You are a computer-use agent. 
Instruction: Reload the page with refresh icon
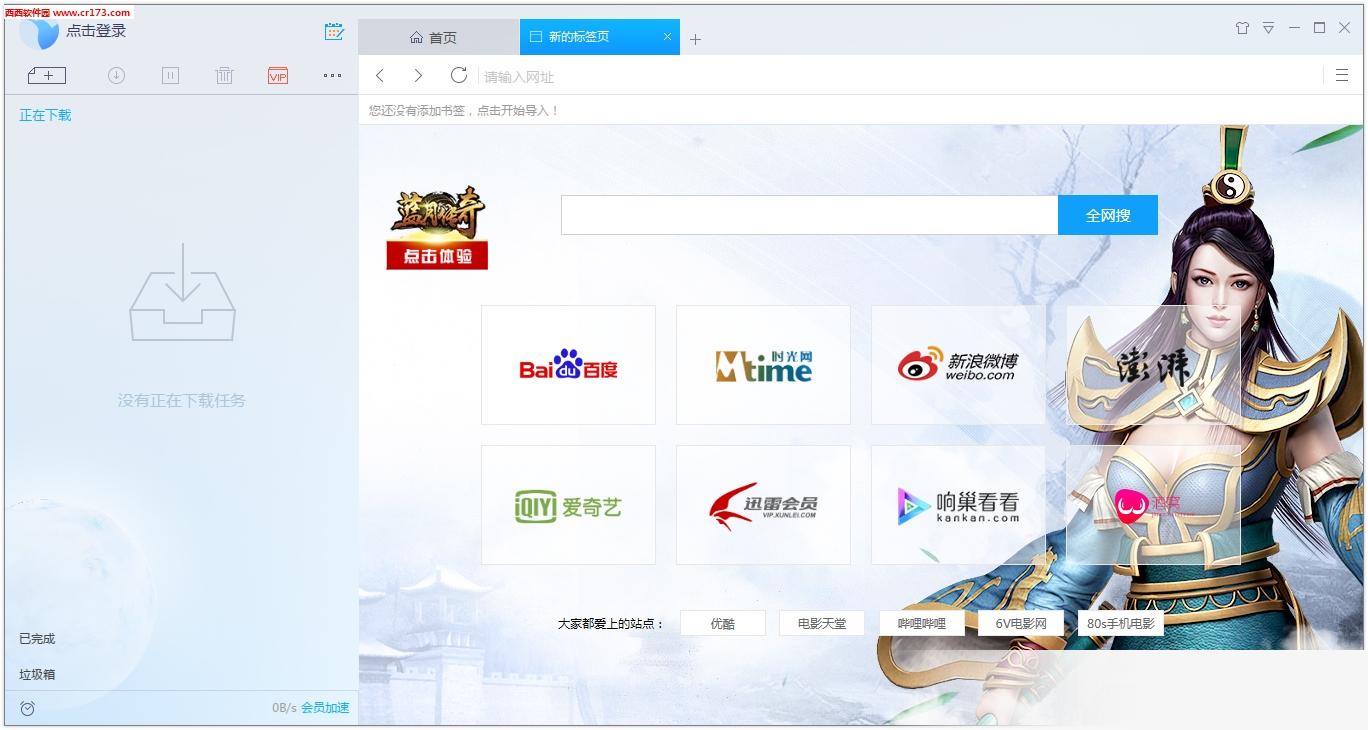458,75
